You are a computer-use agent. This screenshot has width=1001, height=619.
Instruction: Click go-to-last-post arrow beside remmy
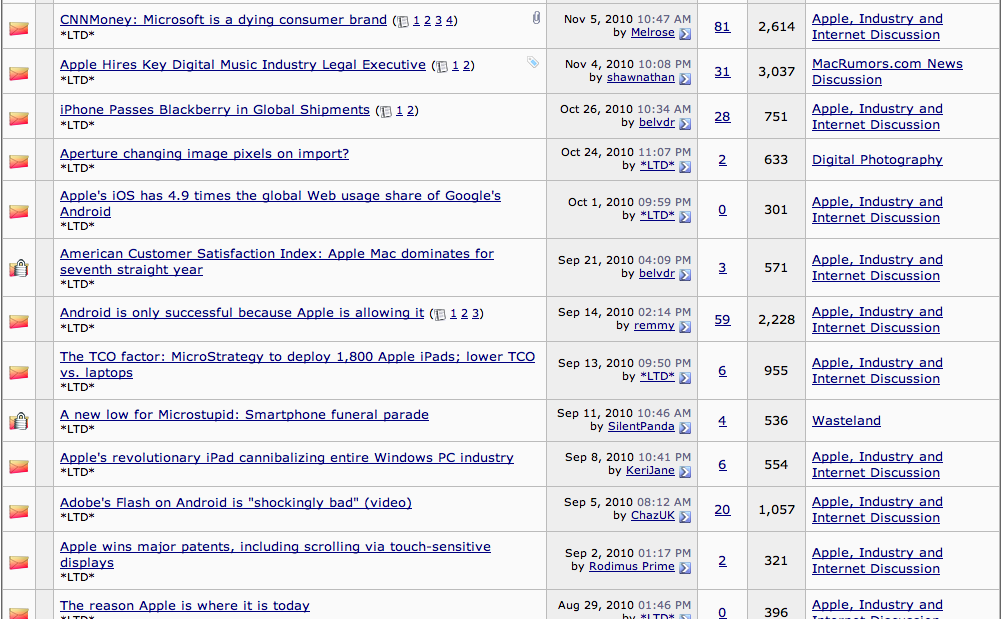(685, 327)
